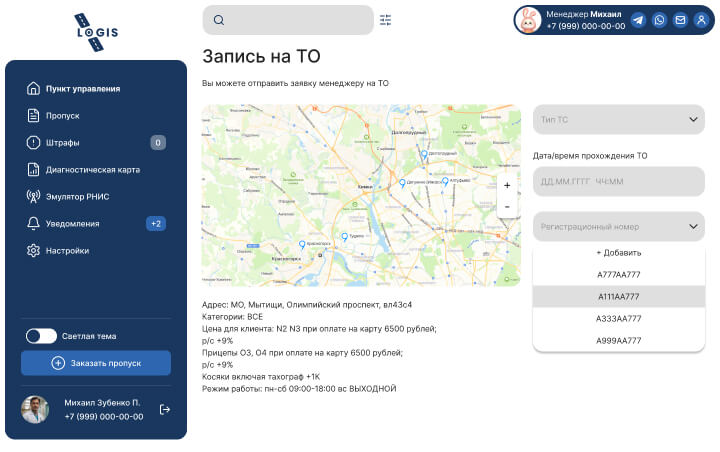This screenshot has width=720, height=452.
Task: Click the date/time ДД.ММ.ГГГГ field
Action: coord(619,181)
